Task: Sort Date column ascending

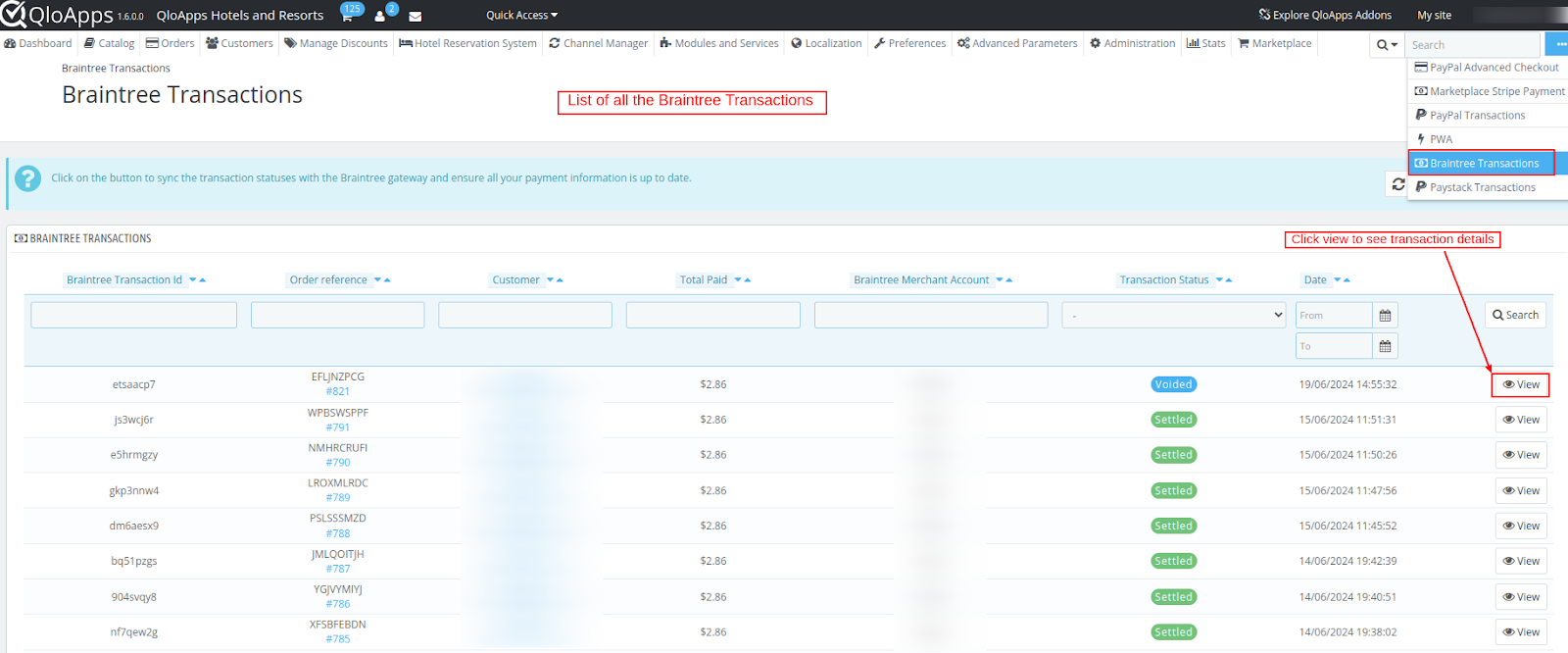Action: point(1347,280)
